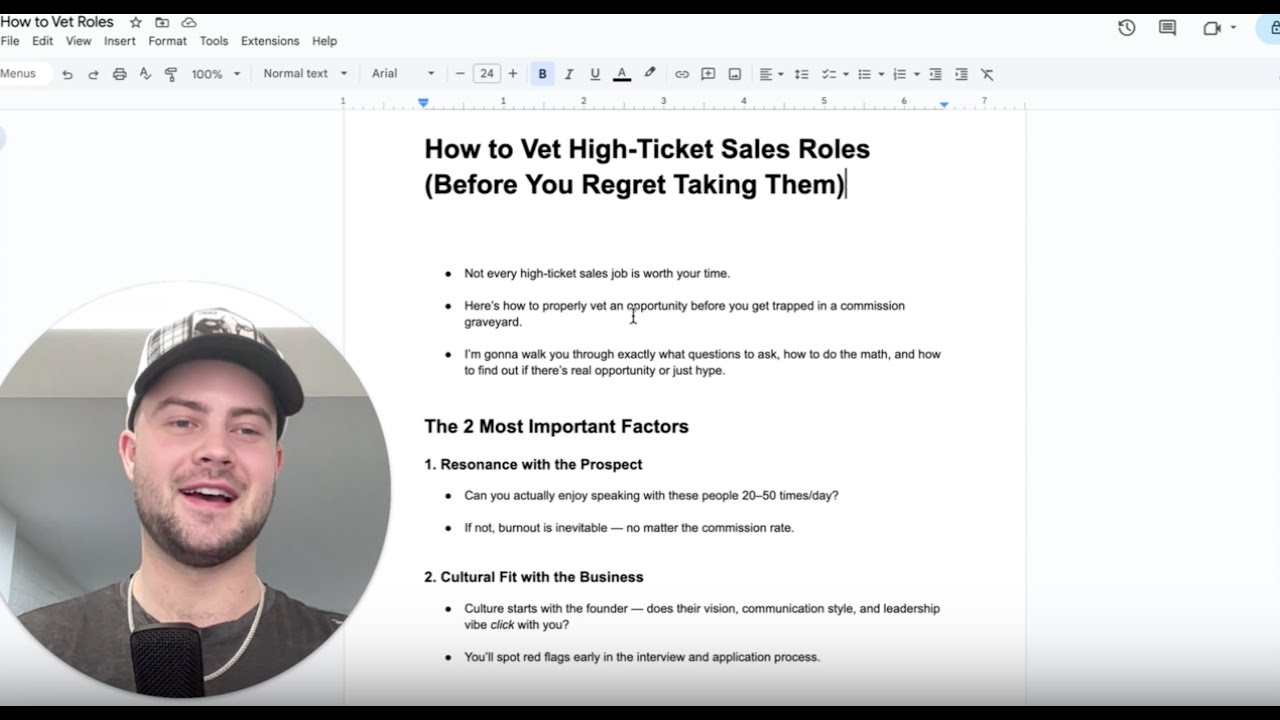Open the checklist options dropdown arrow

point(845,74)
